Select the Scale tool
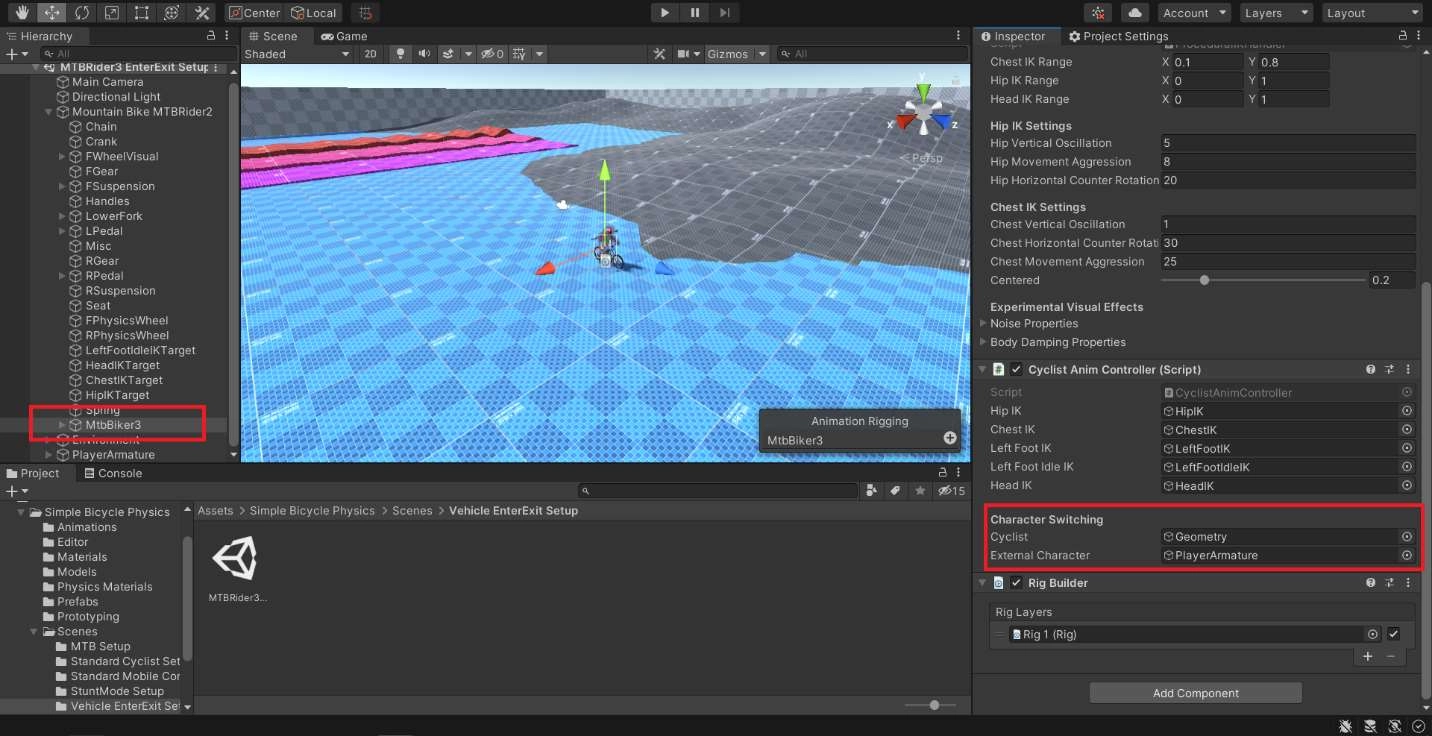 112,13
